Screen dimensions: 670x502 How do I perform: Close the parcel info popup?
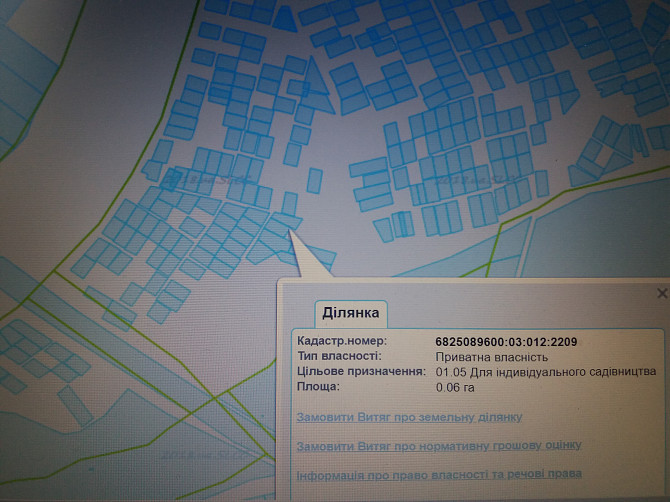[x=662, y=293]
